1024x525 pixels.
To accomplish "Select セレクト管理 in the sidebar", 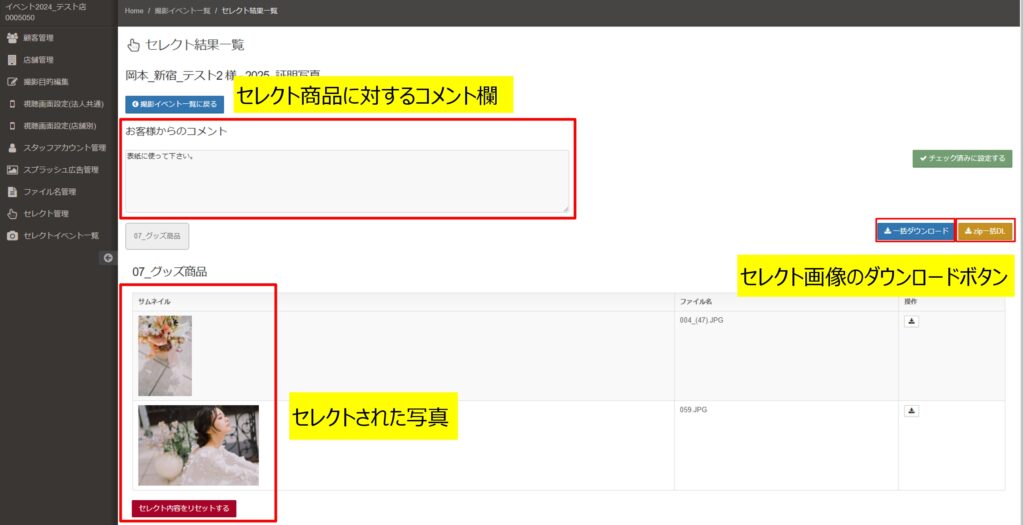I will click(x=45, y=214).
